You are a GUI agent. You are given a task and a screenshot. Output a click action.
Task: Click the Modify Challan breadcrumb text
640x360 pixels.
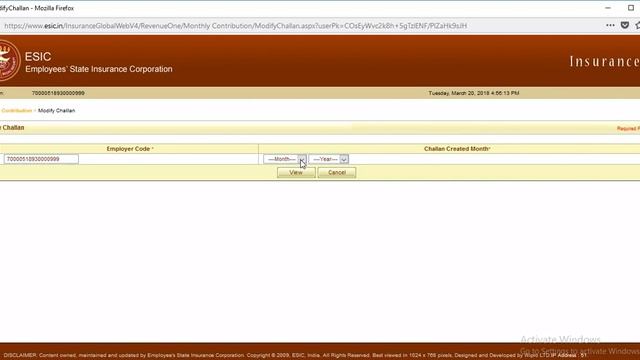click(56, 111)
